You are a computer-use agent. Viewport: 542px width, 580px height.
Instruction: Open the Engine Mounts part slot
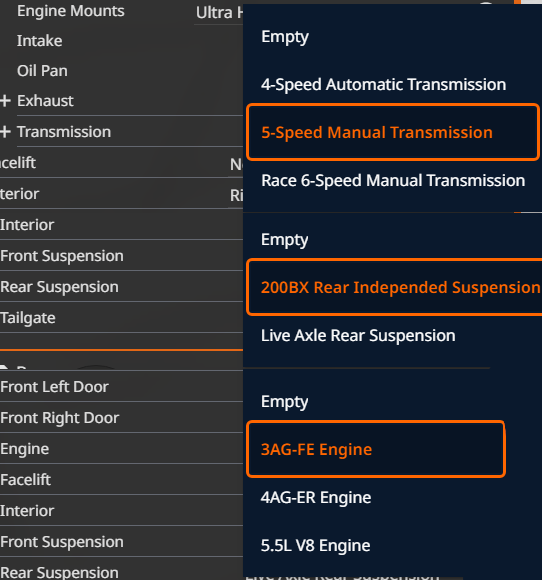point(71,11)
